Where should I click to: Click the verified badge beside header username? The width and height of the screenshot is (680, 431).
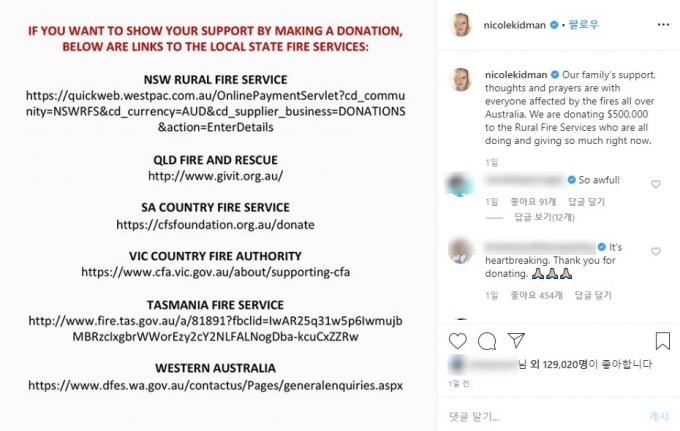point(554,25)
